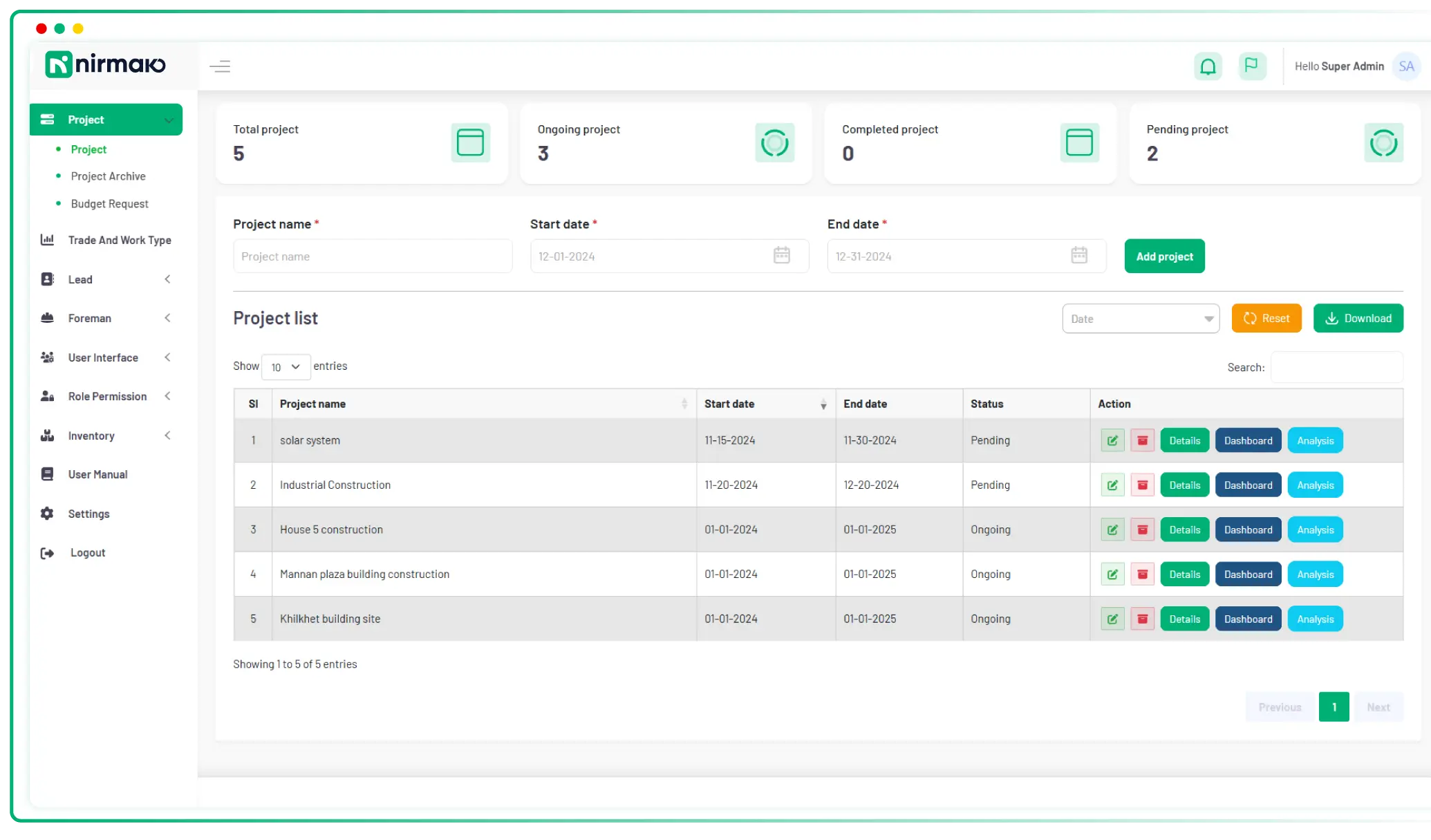This screenshot has height=840, width=1431.
Task: Open Analysis for House 5 construction
Action: [1315, 530]
